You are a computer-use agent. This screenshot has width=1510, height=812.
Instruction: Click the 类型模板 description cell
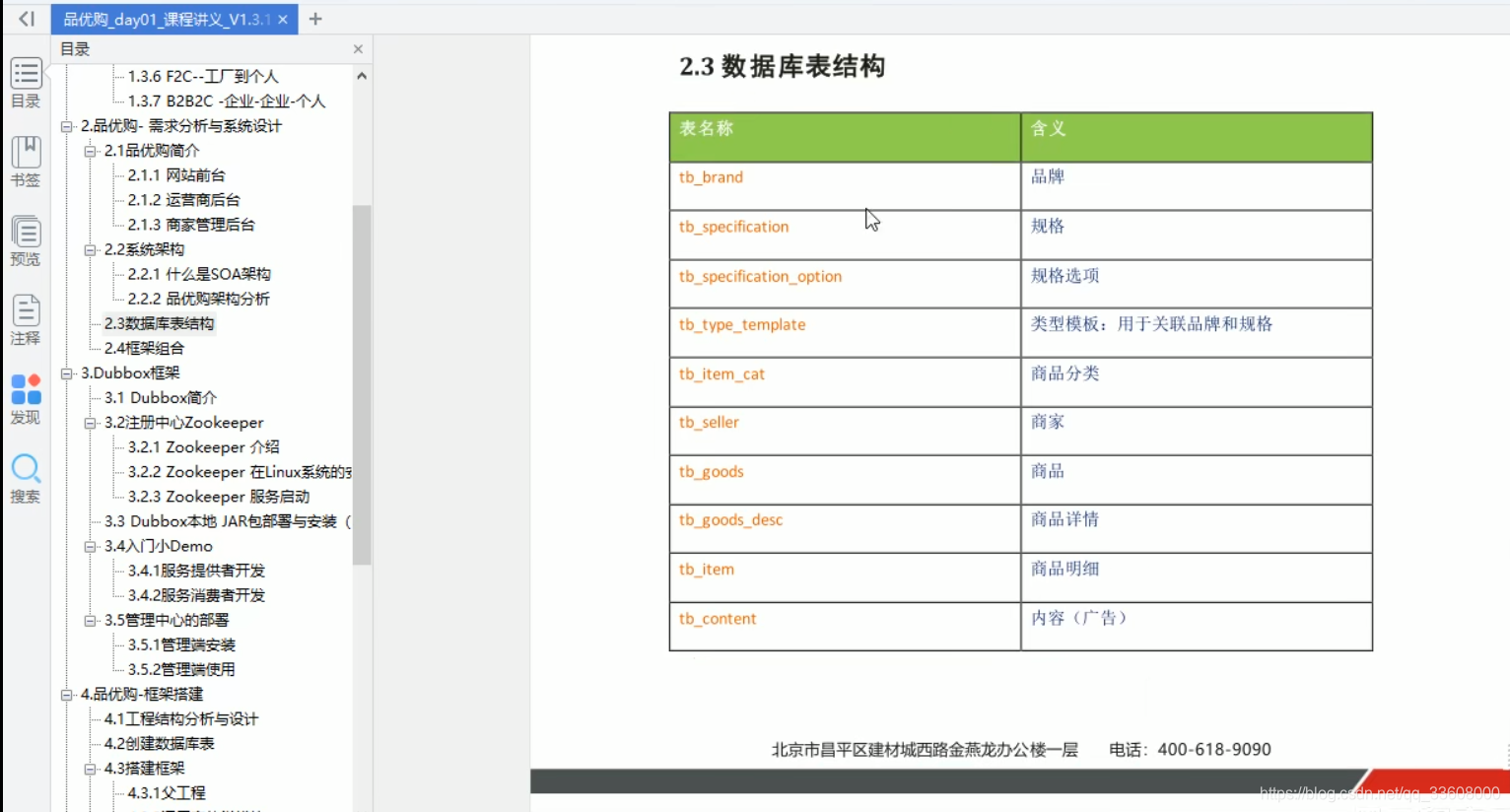[x=1197, y=333]
